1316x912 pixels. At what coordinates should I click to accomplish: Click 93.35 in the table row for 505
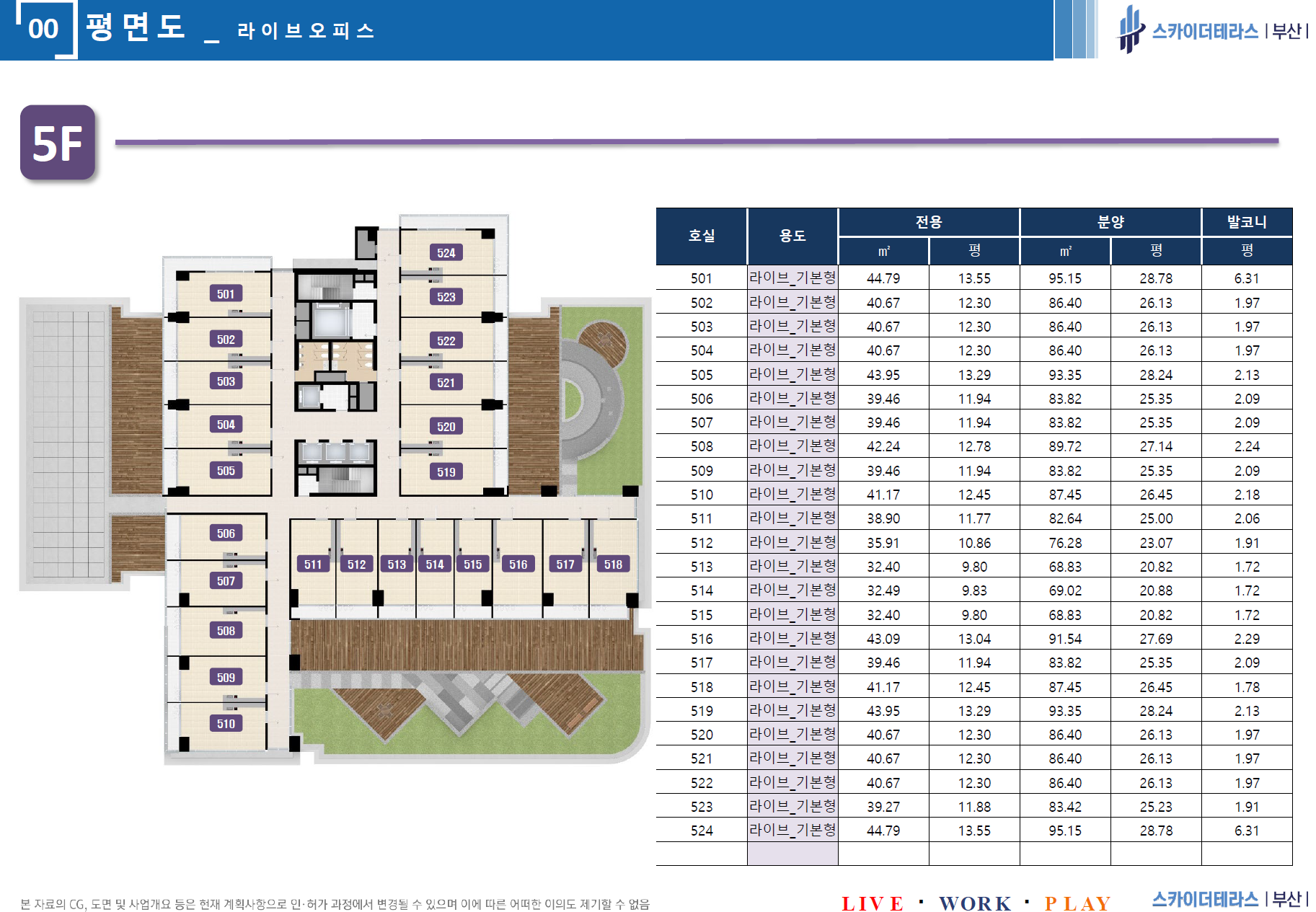(1065, 375)
